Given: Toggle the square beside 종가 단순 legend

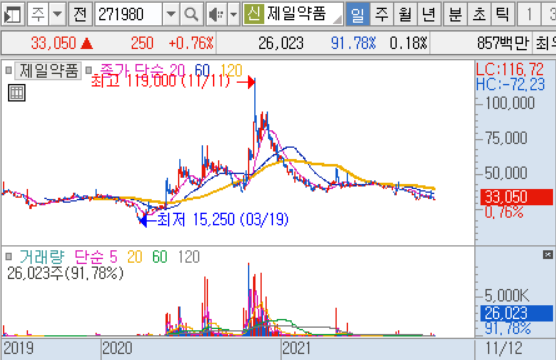Looking at the screenshot, I should click(89, 70).
